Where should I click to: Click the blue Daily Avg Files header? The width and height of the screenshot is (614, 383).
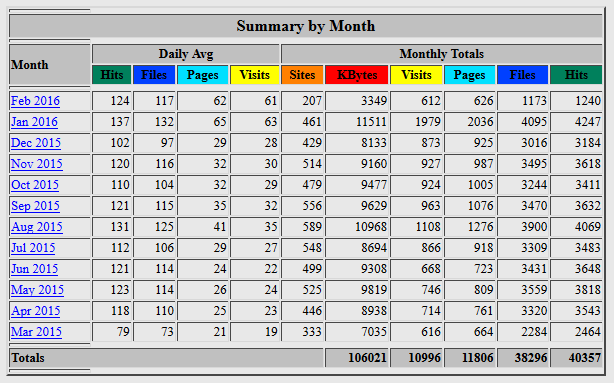click(154, 75)
